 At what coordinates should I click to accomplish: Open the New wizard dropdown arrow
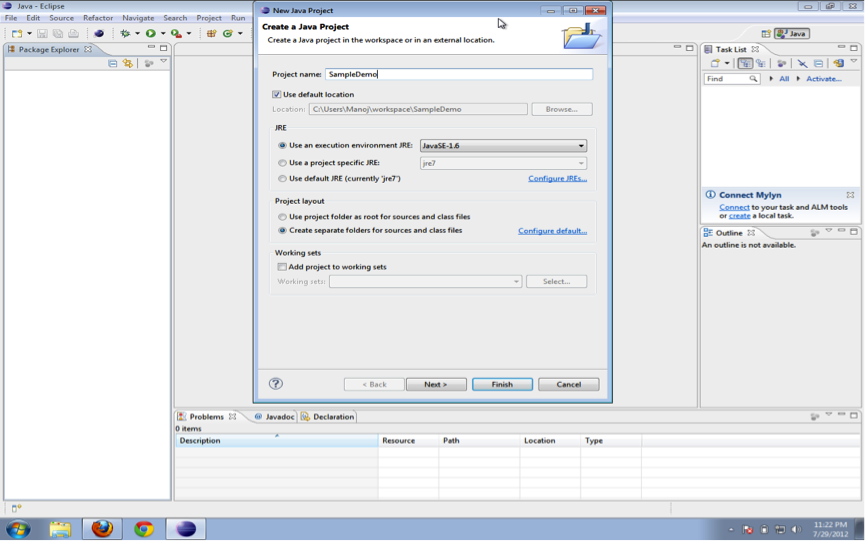coord(29,34)
